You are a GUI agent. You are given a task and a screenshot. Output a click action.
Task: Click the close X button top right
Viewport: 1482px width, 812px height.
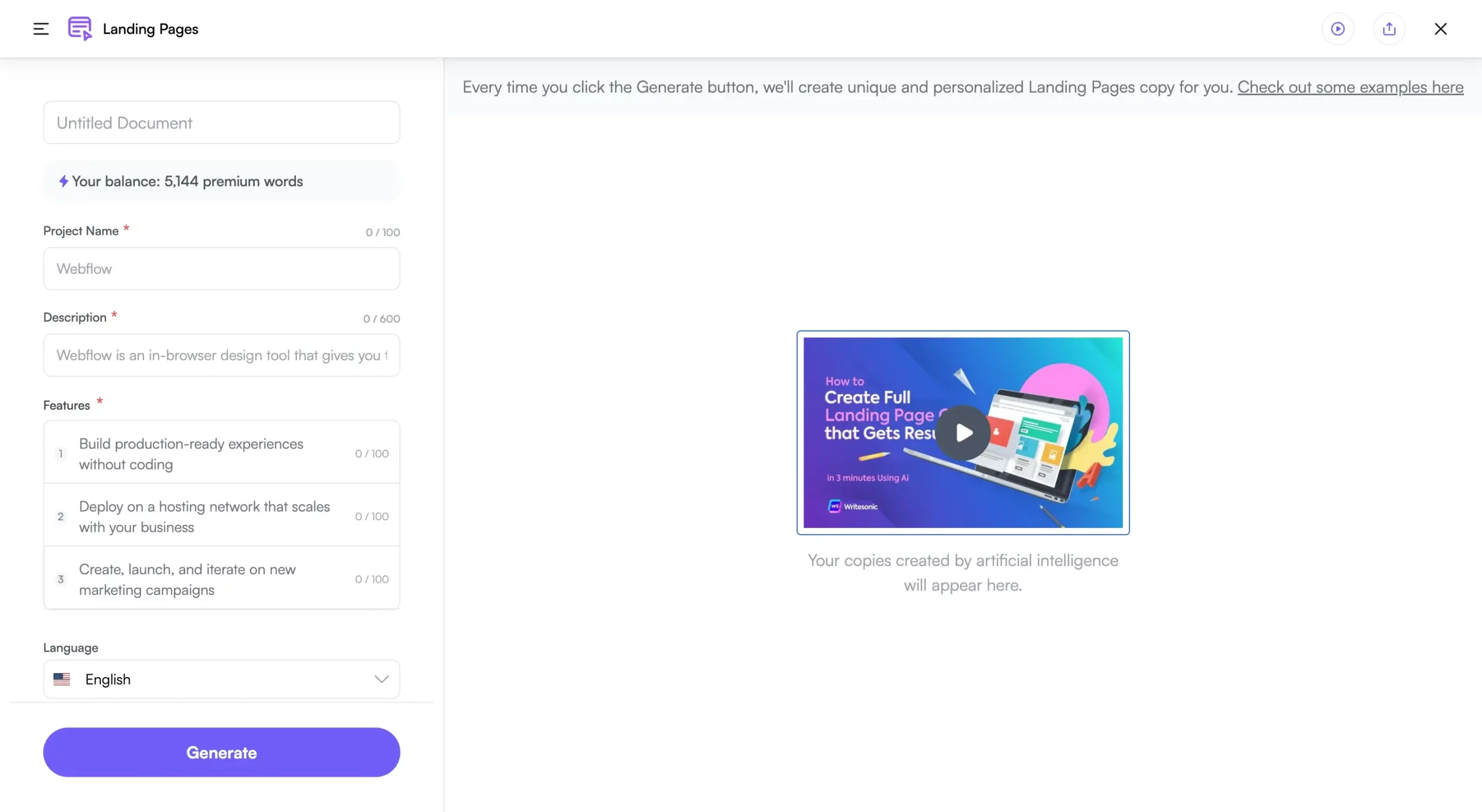click(x=1441, y=28)
